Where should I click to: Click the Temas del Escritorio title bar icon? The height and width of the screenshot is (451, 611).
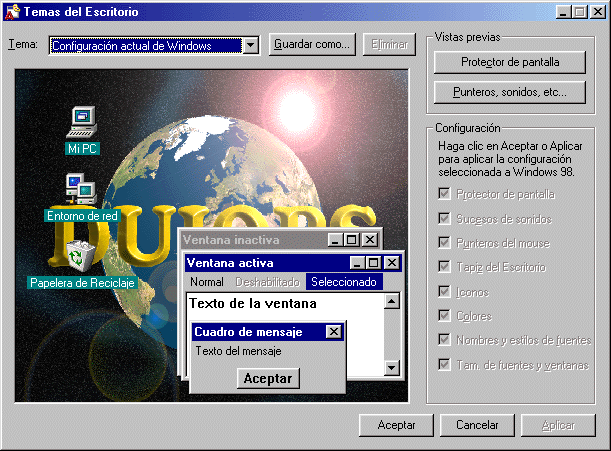tap(12, 12)
